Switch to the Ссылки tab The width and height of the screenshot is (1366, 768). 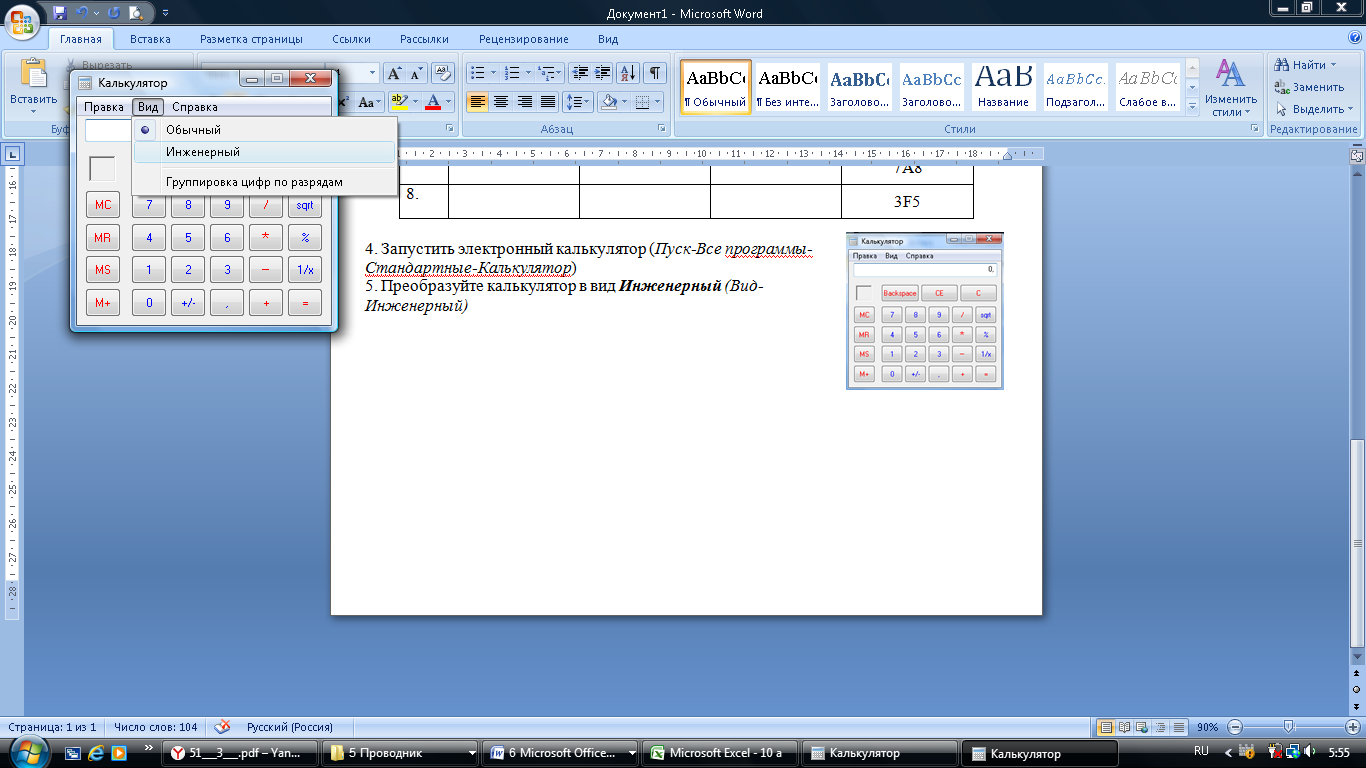[x=351, y=39]
